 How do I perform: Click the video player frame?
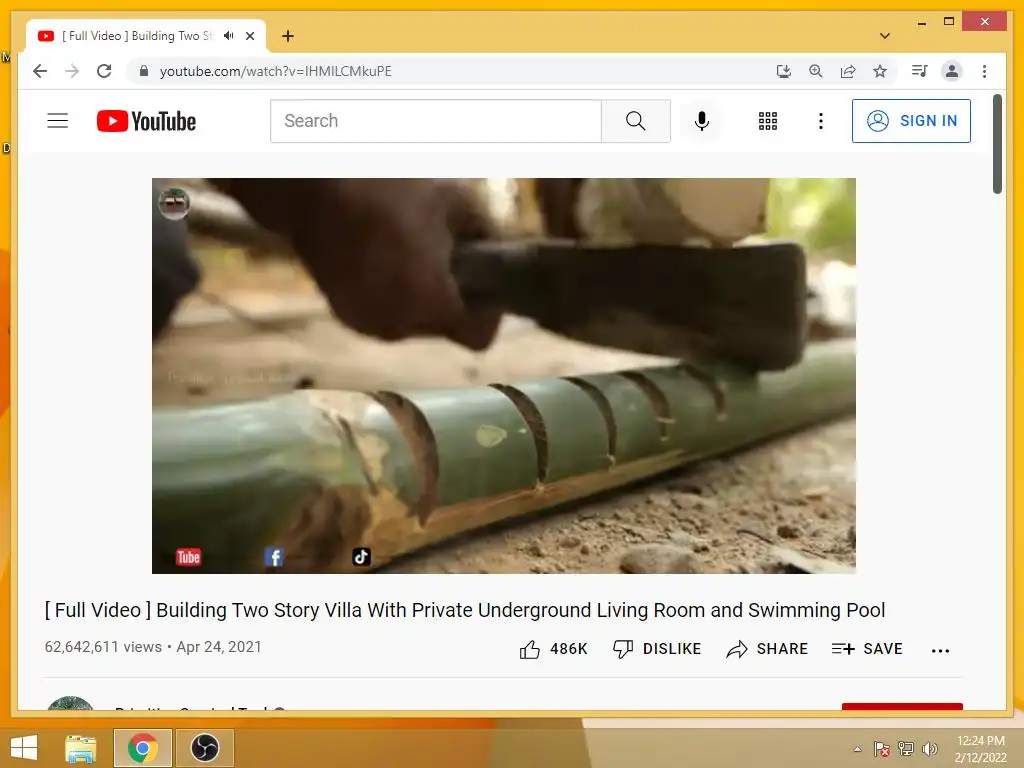(x=504, y=376)
